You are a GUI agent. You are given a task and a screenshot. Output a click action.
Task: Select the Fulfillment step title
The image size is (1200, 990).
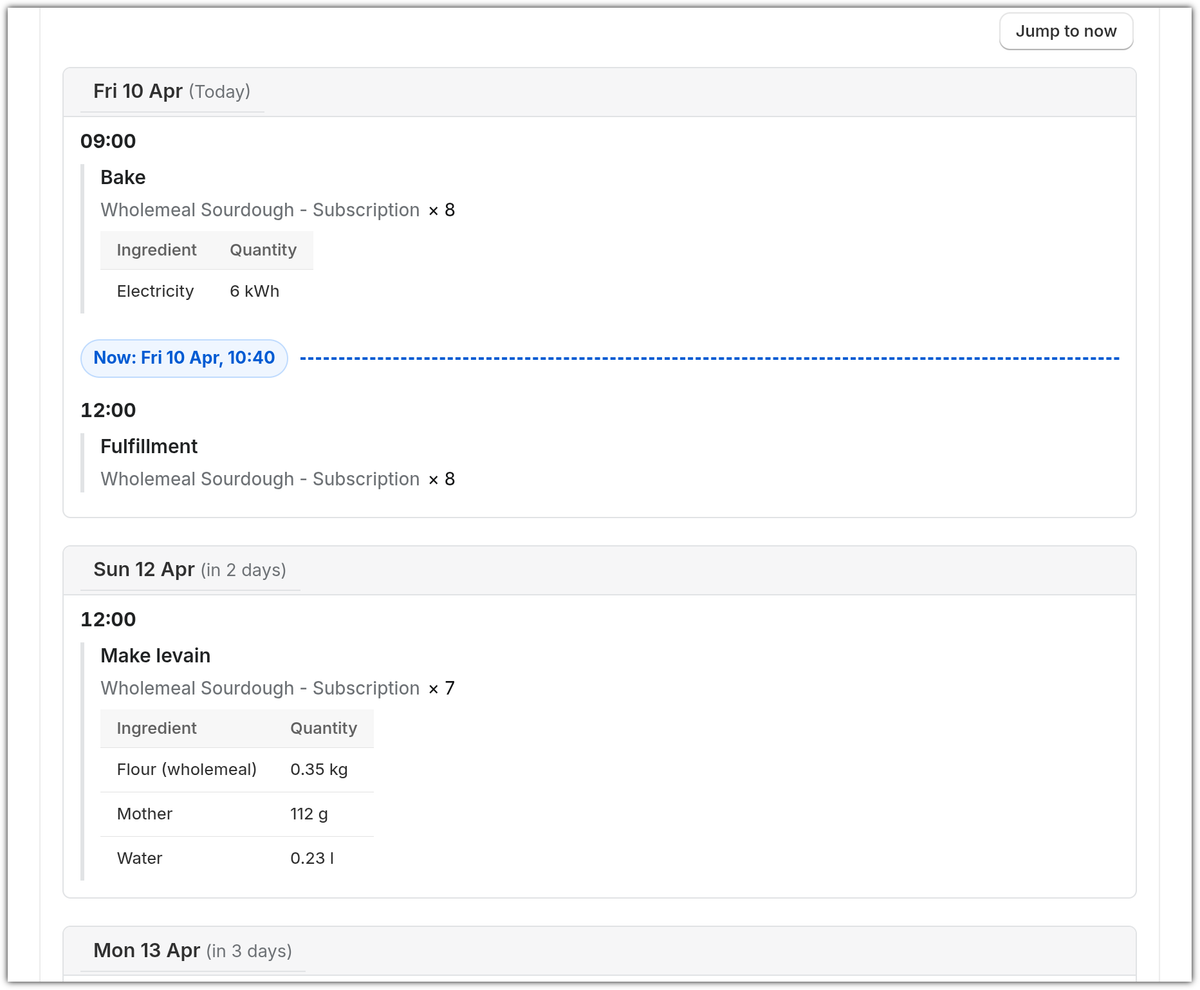coord(149,446)
